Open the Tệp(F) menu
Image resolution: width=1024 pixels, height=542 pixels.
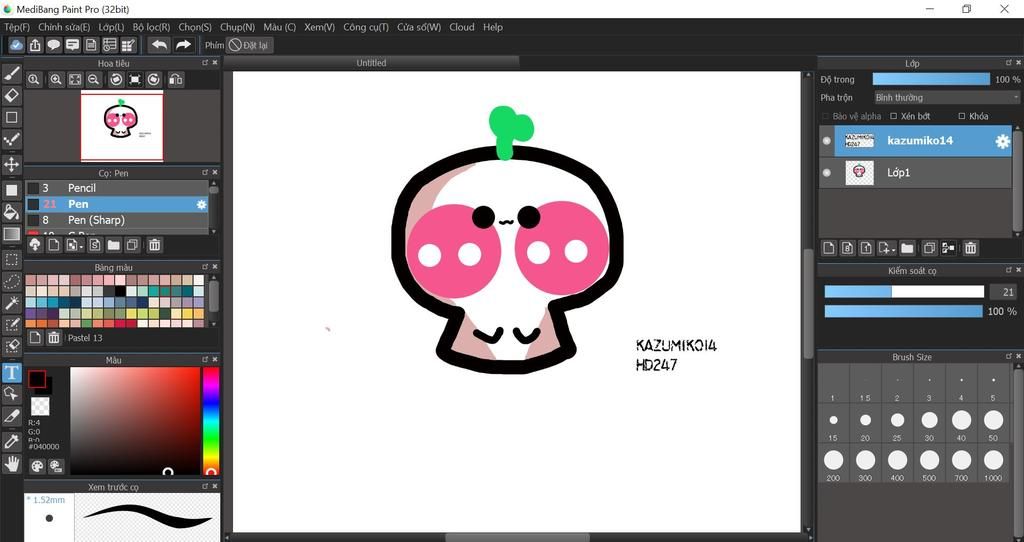click(x=17, y=27)
